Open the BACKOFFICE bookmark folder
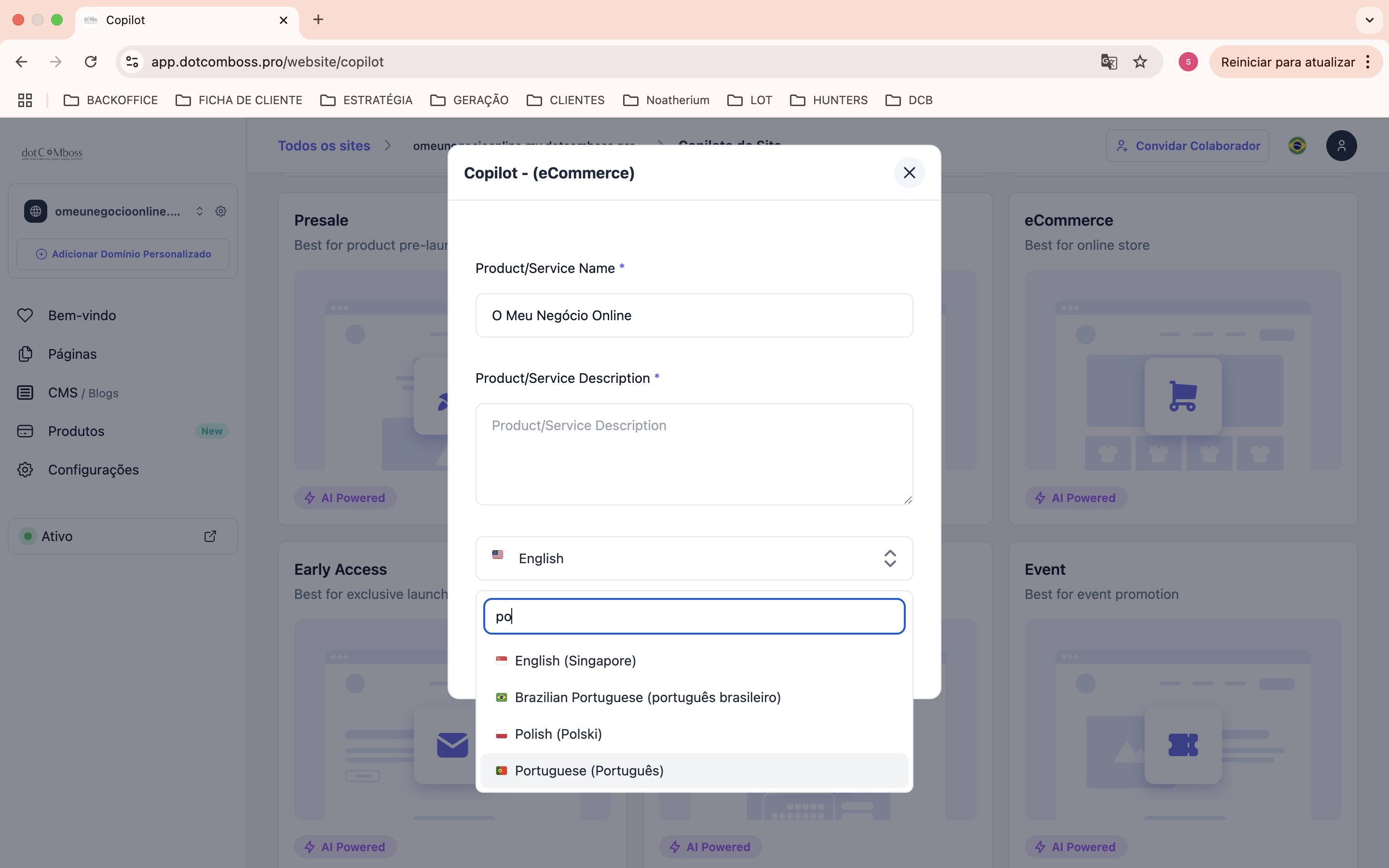Viewport: 1389px width, 868px height. pos(110,100)
